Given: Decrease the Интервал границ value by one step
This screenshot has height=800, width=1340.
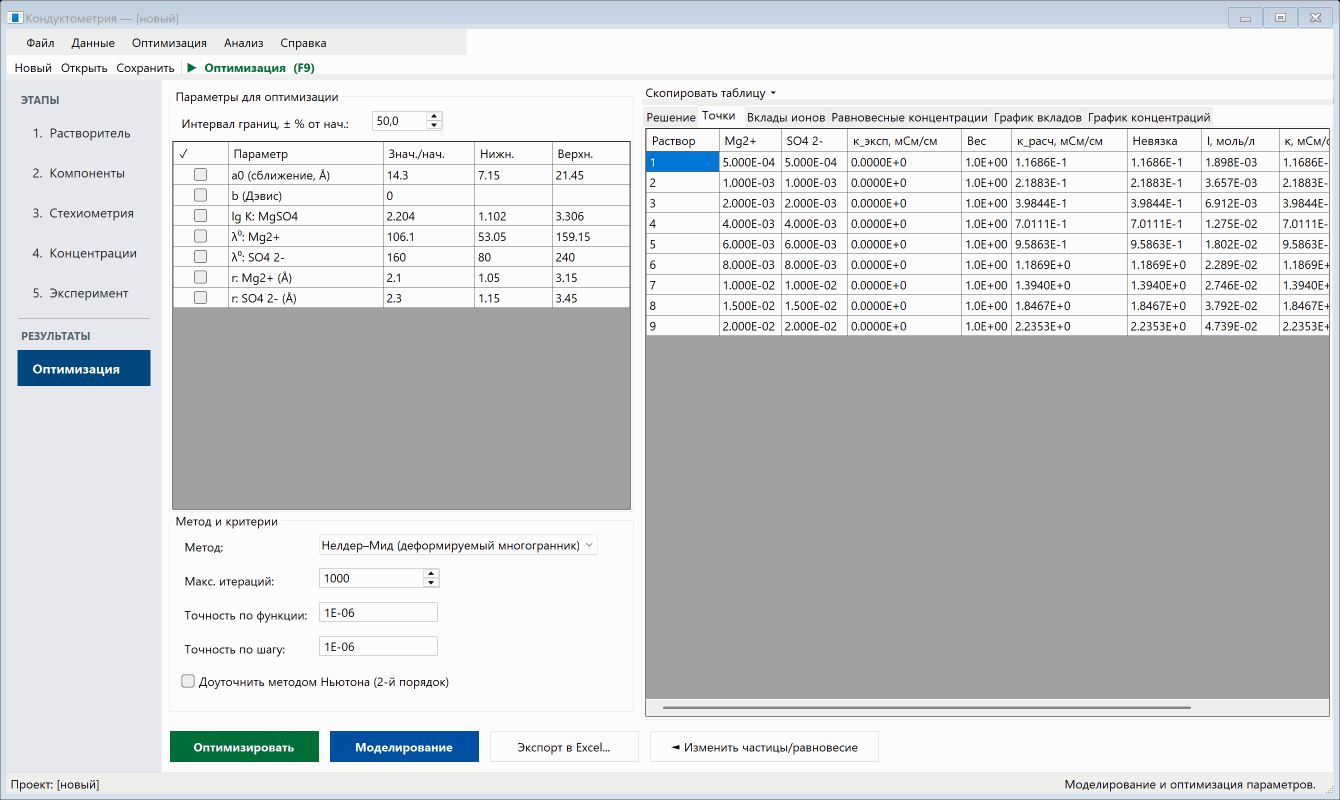Looking at the screenshot, I should click(x=434, y=125).
